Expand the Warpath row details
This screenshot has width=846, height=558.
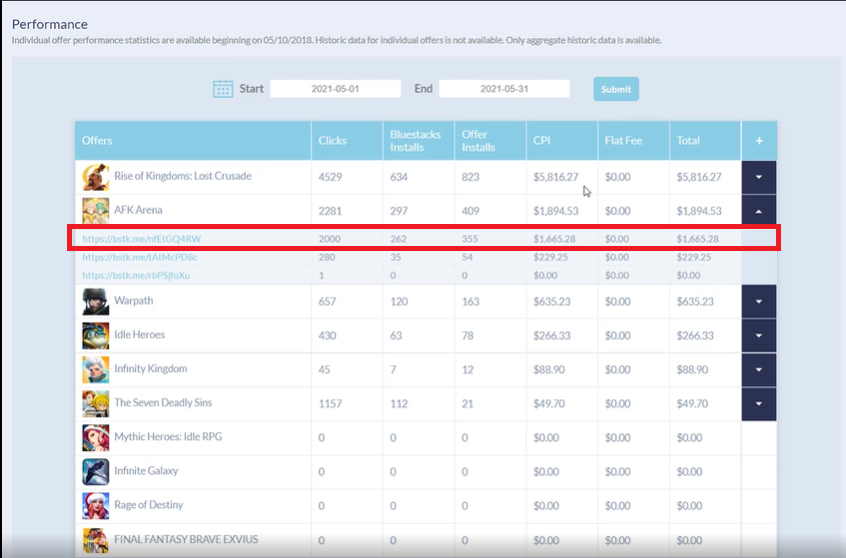(759, 301)
